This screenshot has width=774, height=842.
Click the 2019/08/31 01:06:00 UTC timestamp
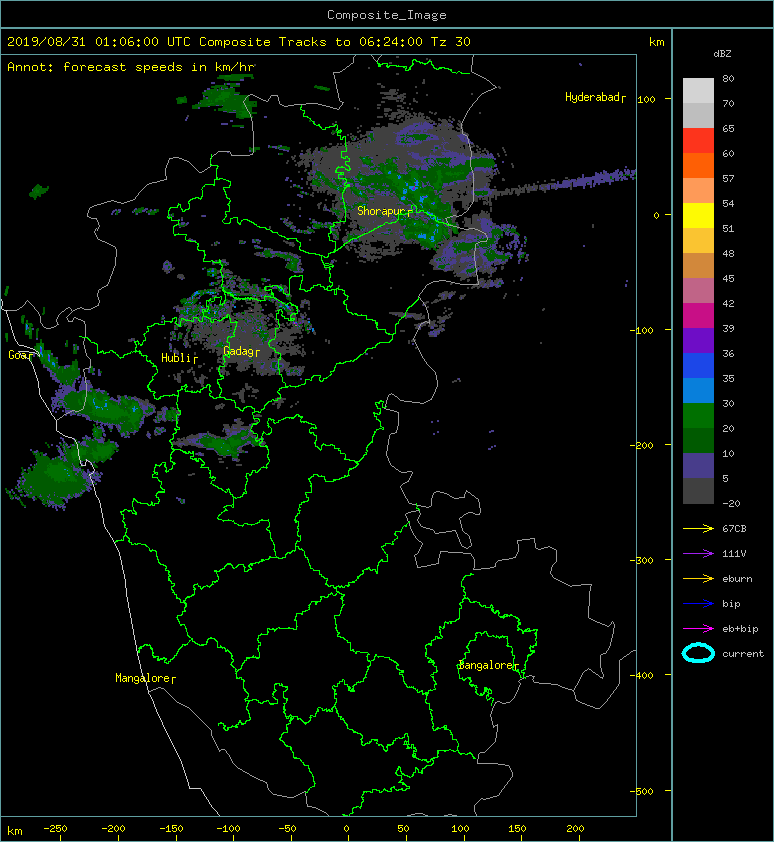pos(98,42)
